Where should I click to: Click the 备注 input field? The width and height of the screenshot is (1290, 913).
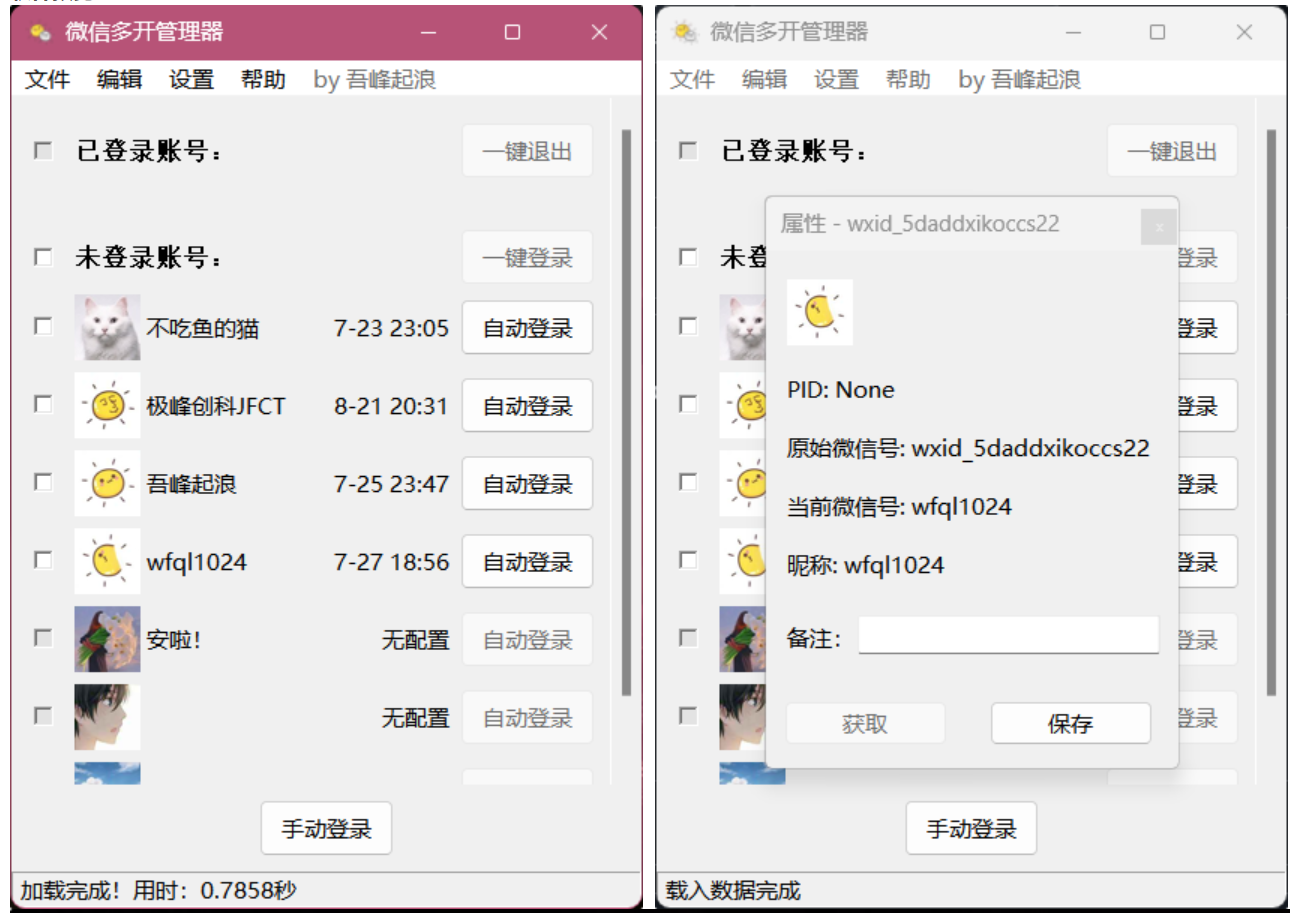coord(1009,636)
